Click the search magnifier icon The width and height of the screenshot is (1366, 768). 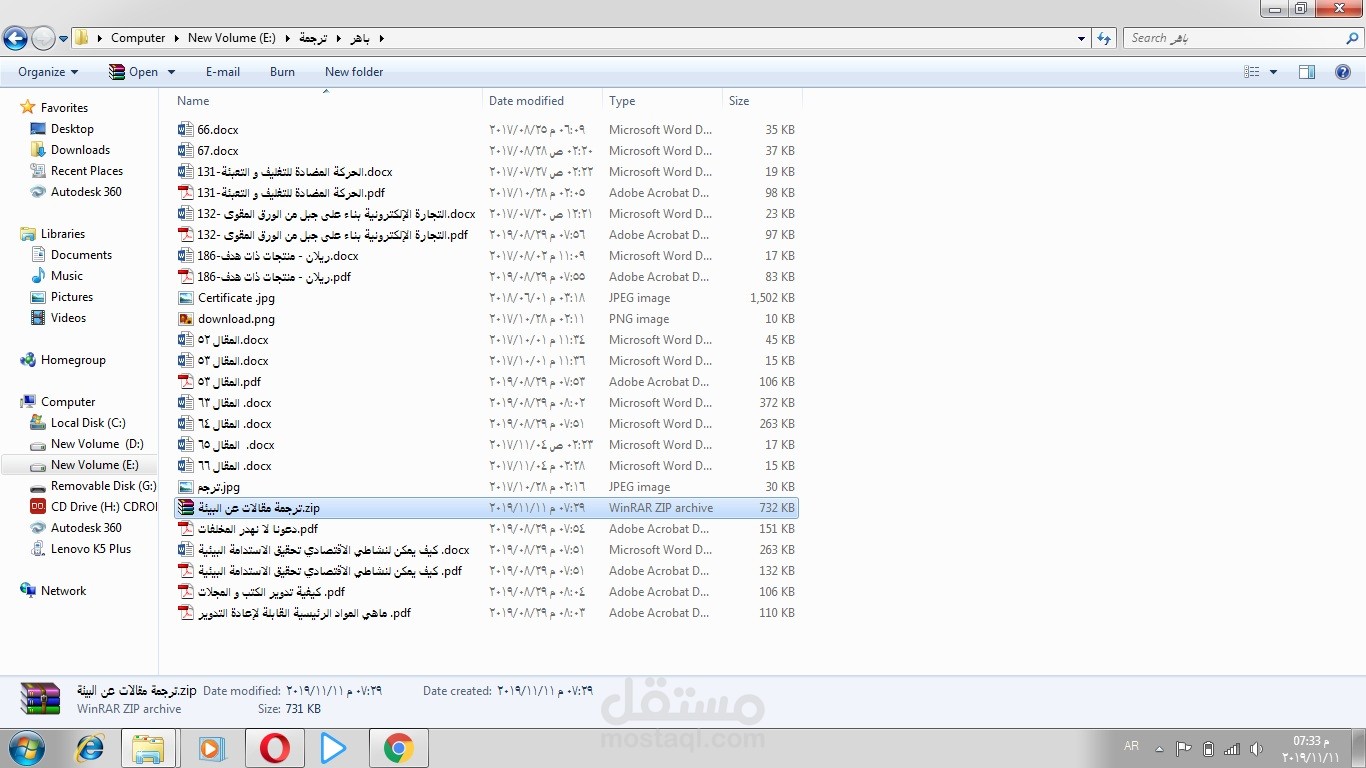click(1353, 38)
